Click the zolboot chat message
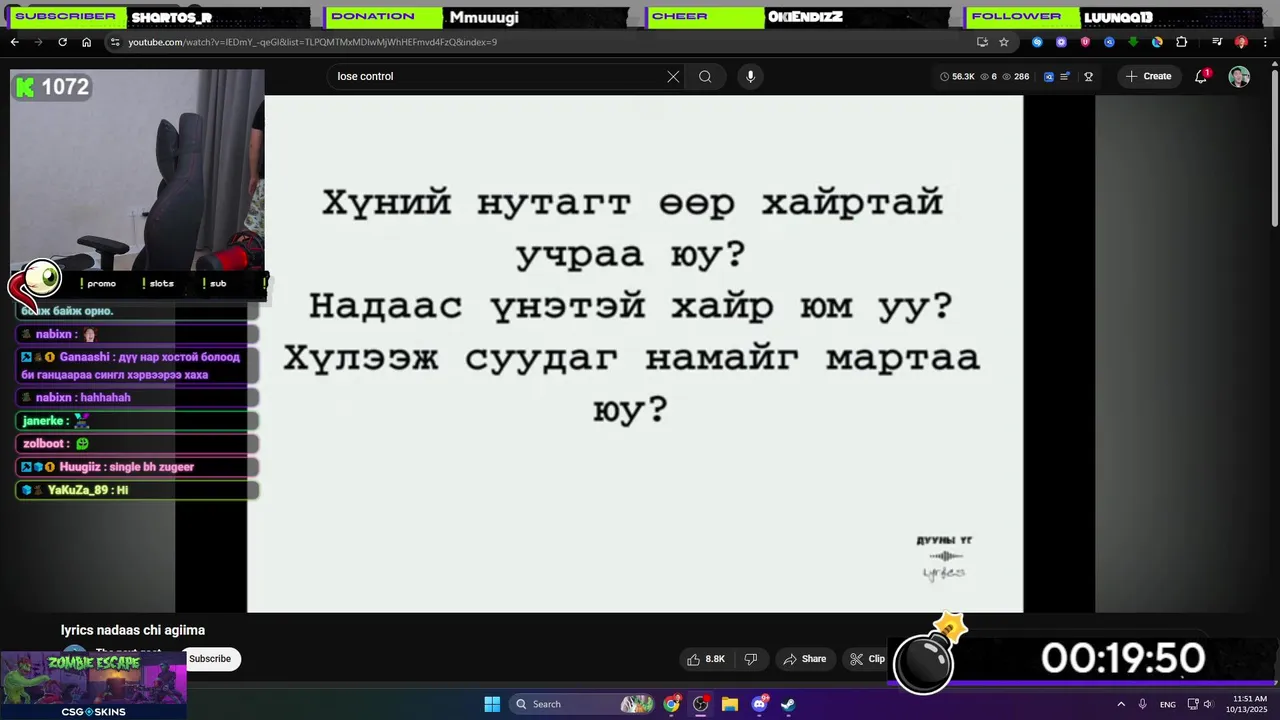 (137, 443)
